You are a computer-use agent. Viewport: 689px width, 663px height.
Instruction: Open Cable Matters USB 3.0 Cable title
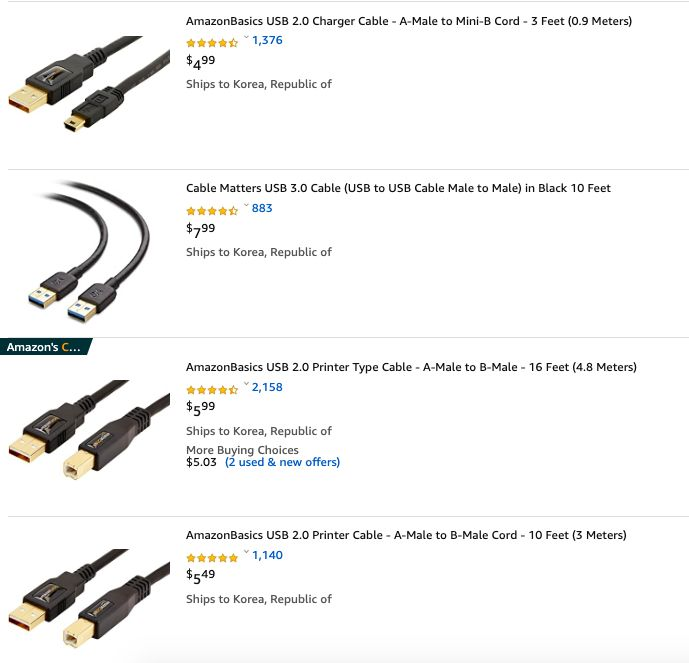pyautogui.click(x=398, y=188)
